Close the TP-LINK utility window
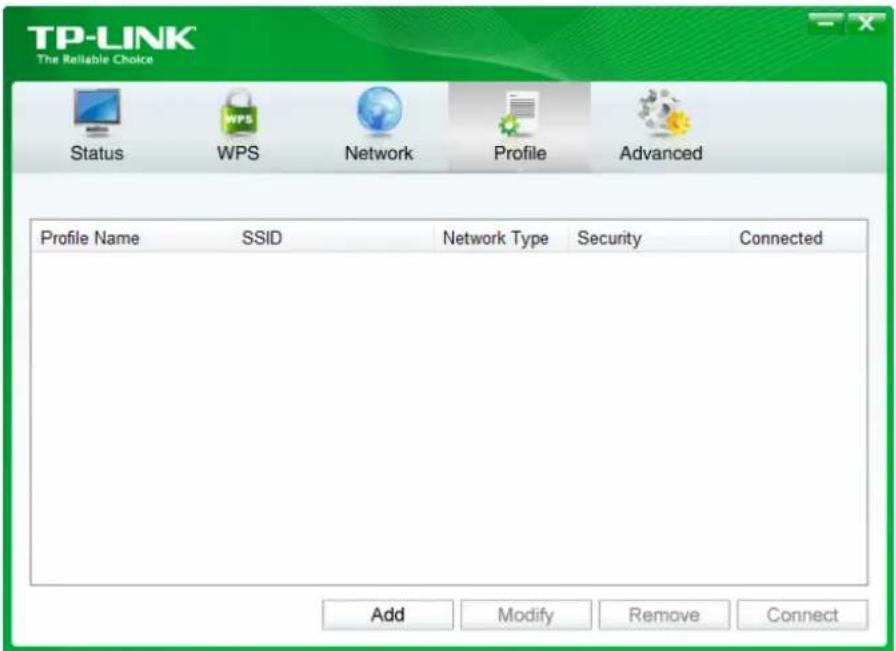The height and width of the screenshot is (651, 896). 866,24
